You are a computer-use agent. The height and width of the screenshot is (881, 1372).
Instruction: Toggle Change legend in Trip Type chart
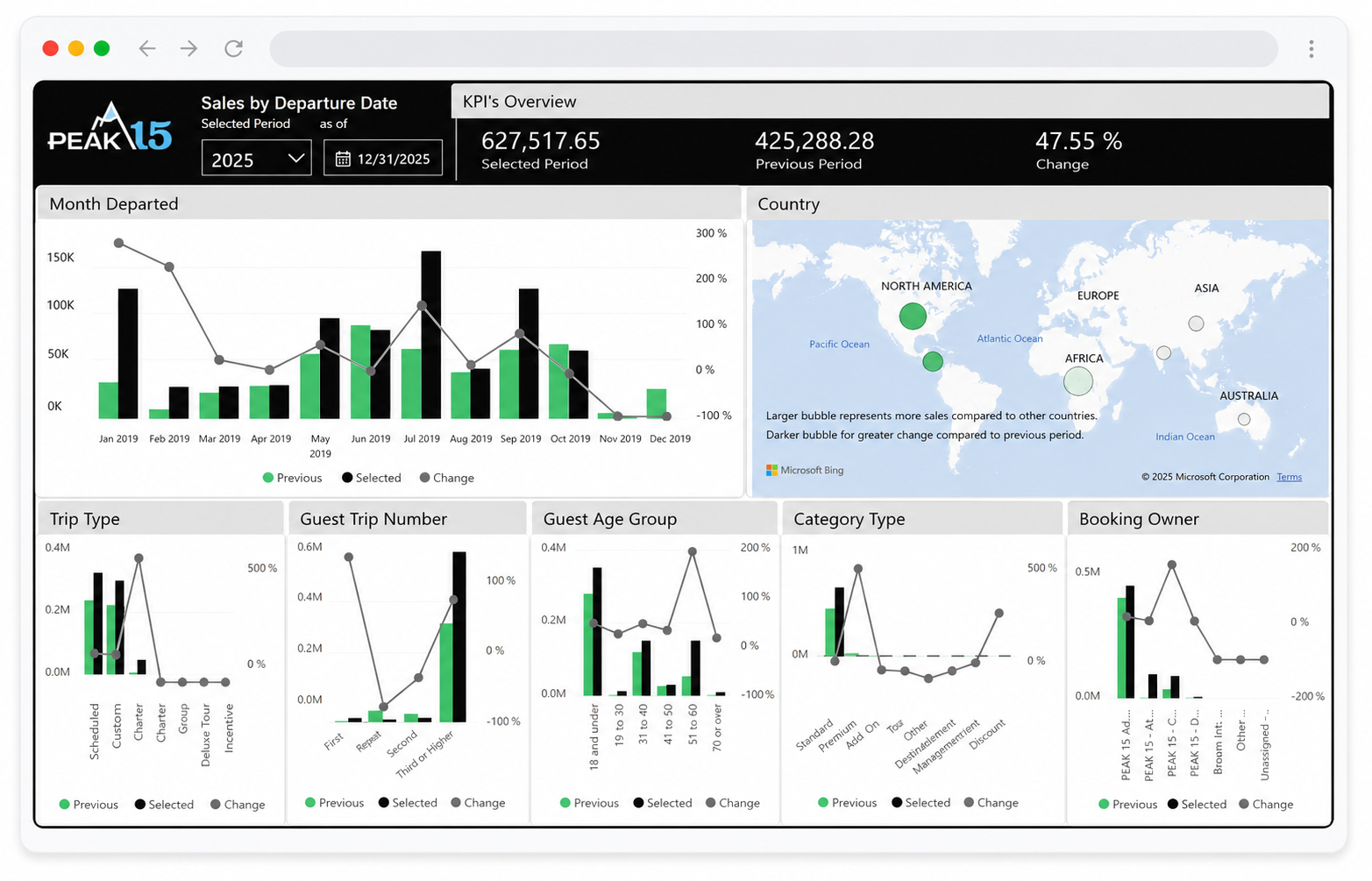tap(238, 805)
